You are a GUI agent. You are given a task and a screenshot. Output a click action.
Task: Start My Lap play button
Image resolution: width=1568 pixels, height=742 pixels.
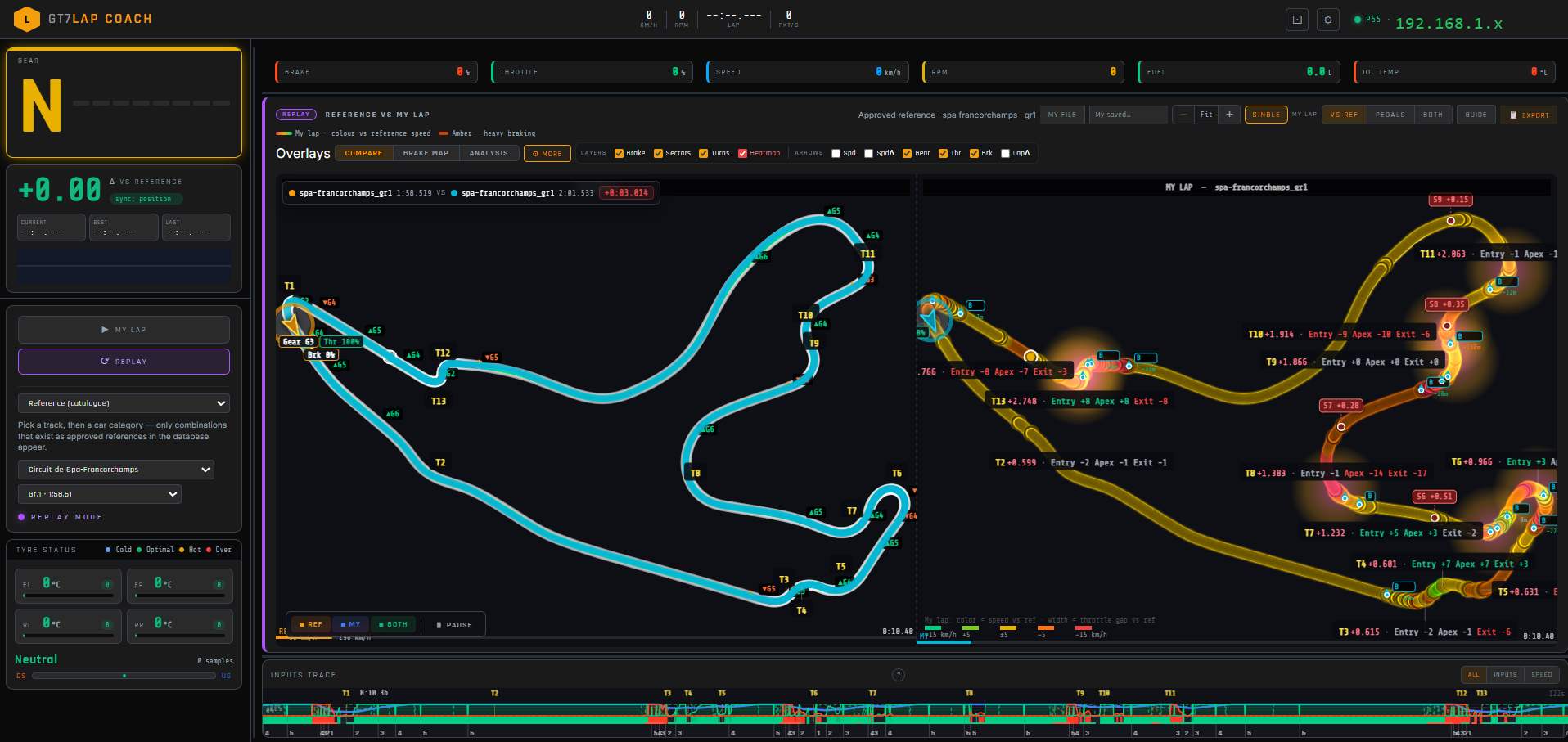point(124,330)
